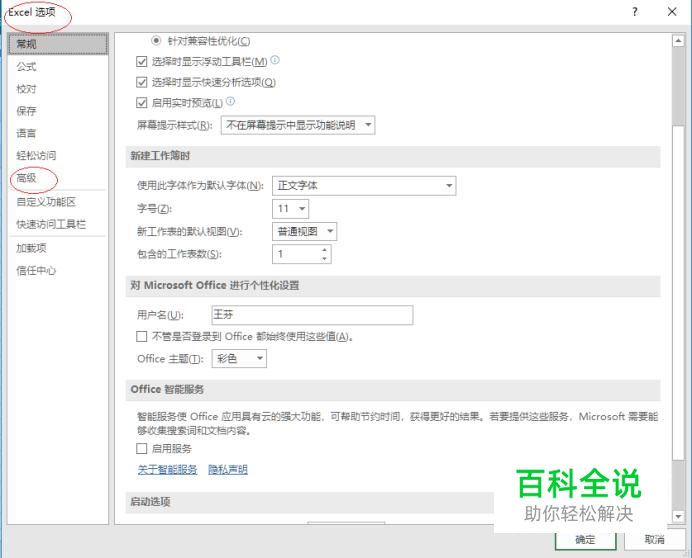Image resolution: width=692 pixels, height=558 pixels.
Task: Enable 不管是否登录到 Office 都始终使用这些值 checkbox
Action: tap(142, 337)
